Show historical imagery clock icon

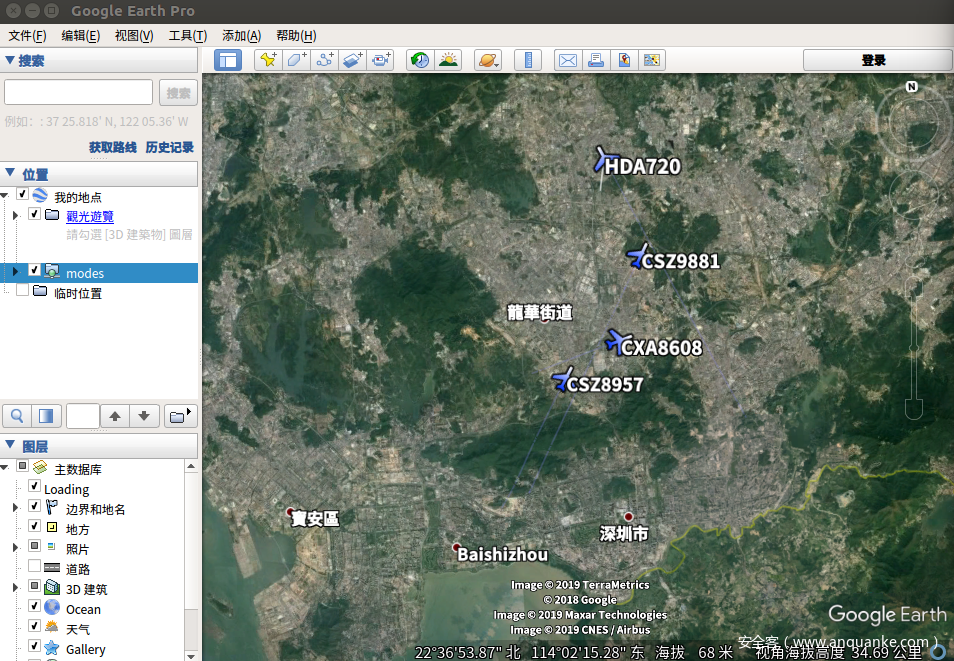pos(420,60)
